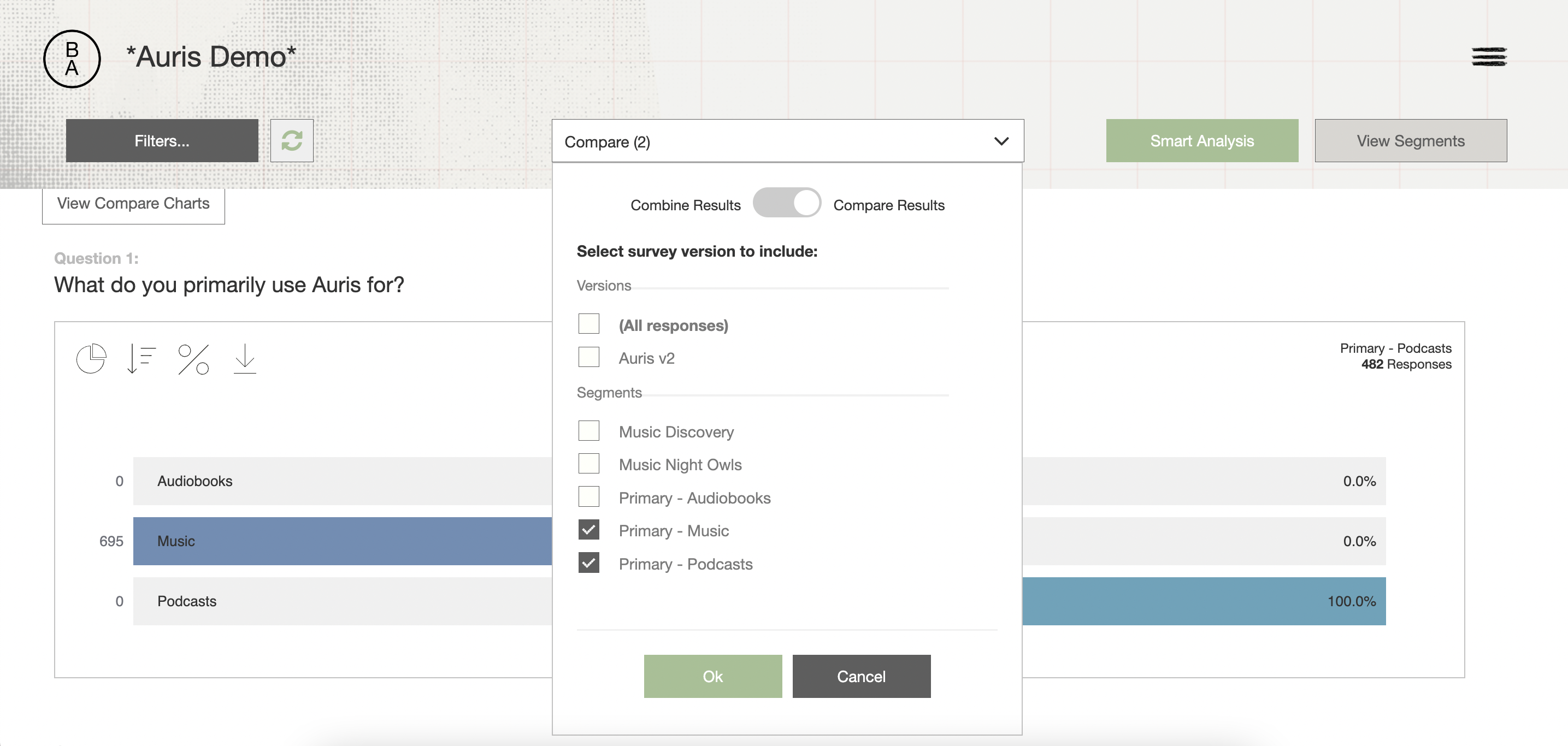Click the Smart Analysis button icon
Image resolution: width=1568 pixels, height=746 pixels.
[1202, 140]
